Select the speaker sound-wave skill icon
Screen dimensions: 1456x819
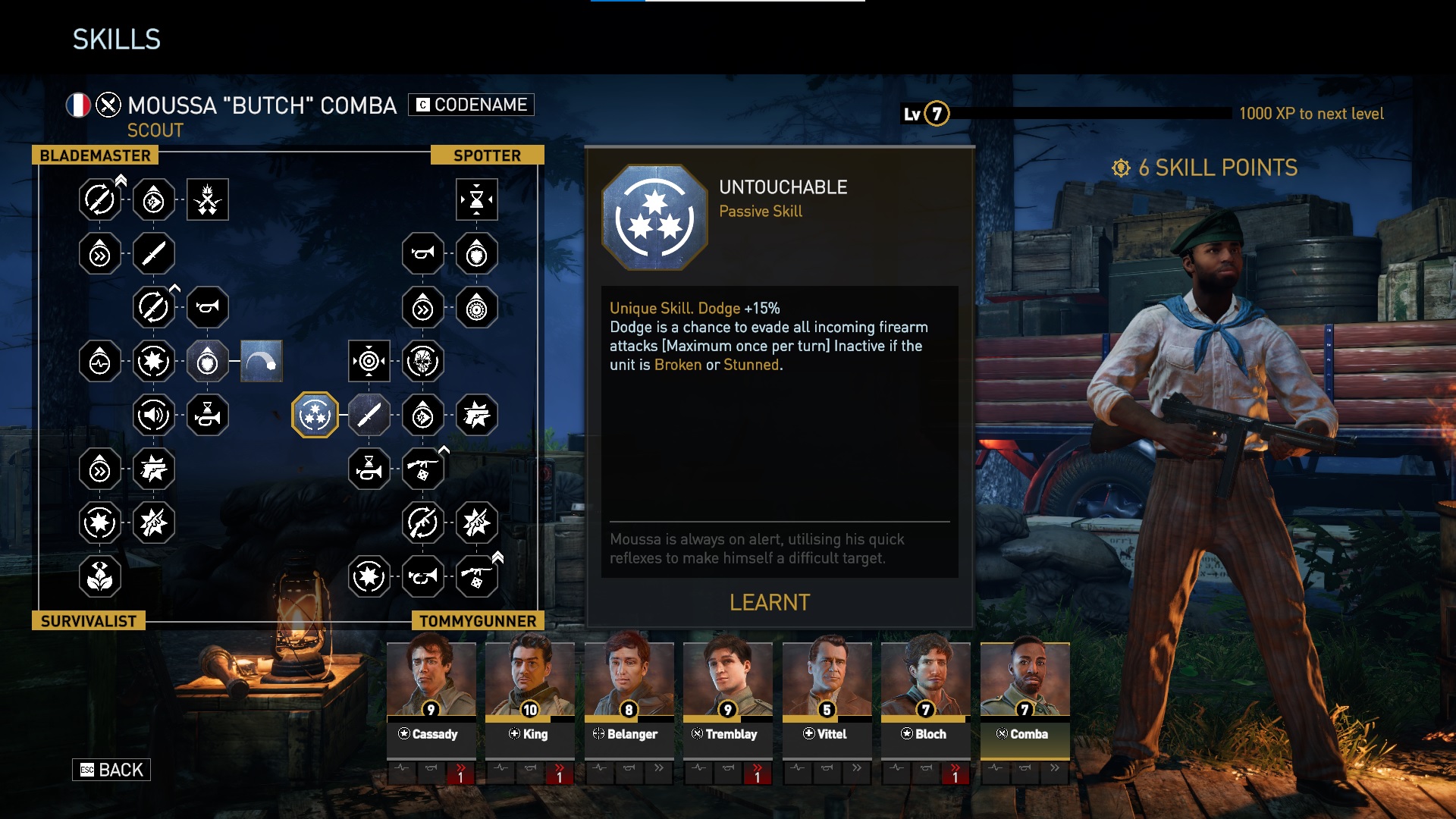pos(154,415)
